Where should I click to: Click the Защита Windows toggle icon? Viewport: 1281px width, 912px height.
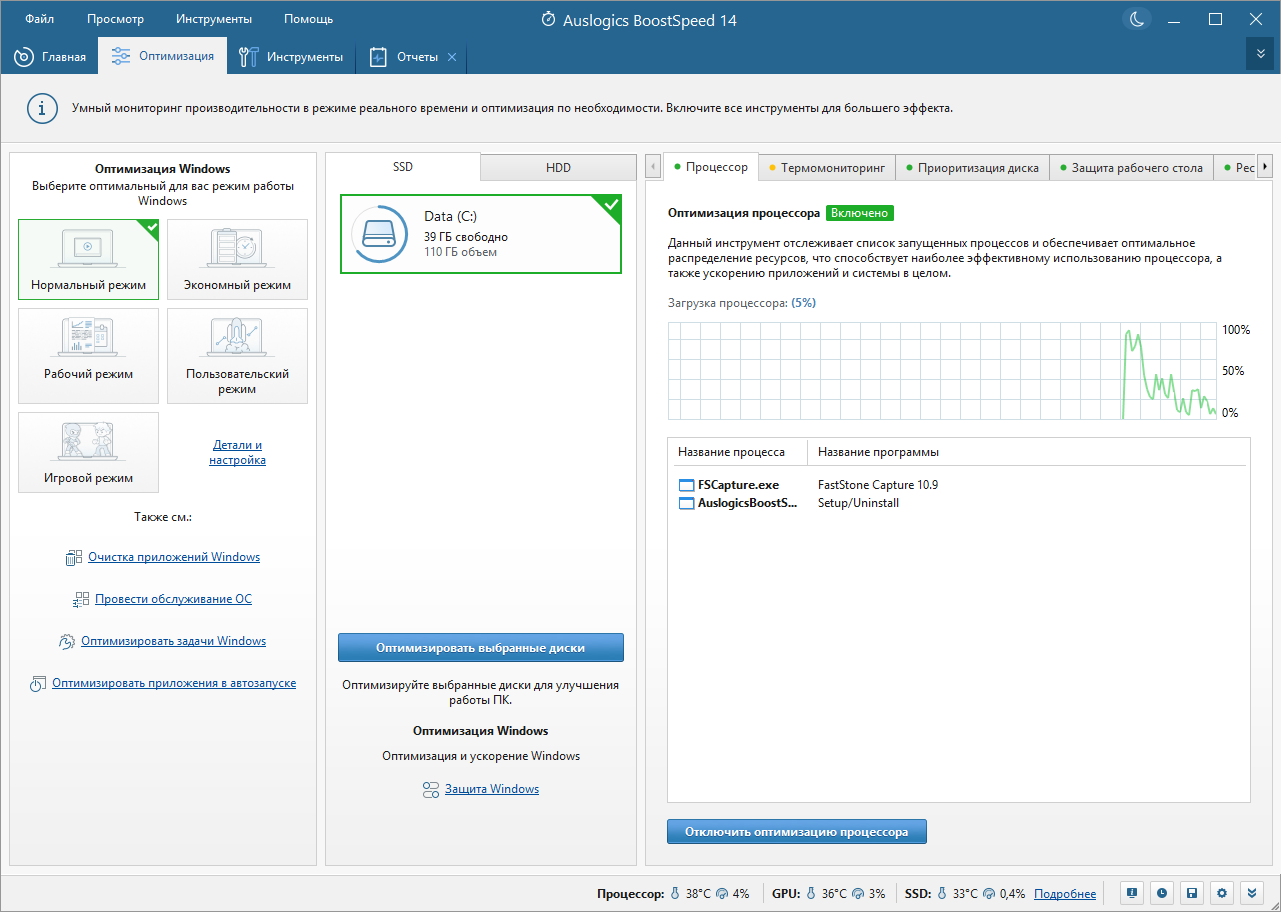click(431, 790)
